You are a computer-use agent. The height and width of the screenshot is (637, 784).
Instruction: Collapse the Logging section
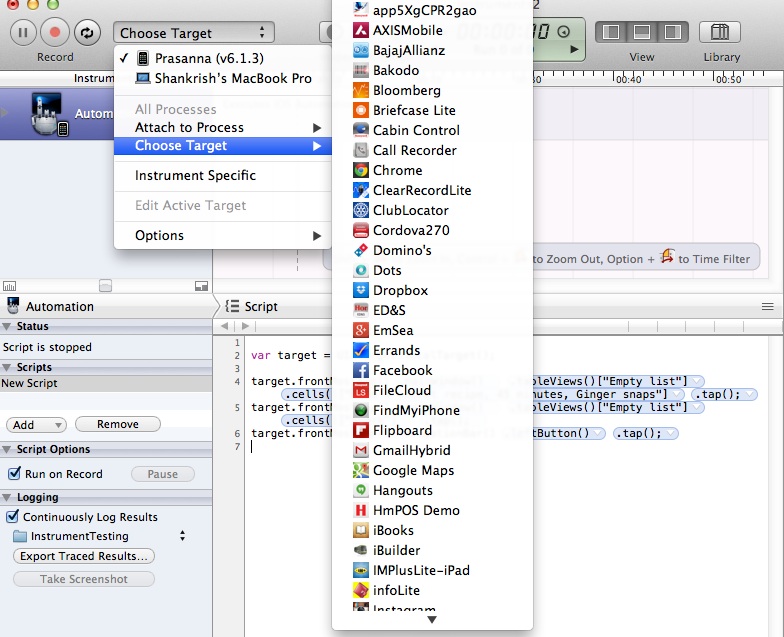tap(6, 498)
